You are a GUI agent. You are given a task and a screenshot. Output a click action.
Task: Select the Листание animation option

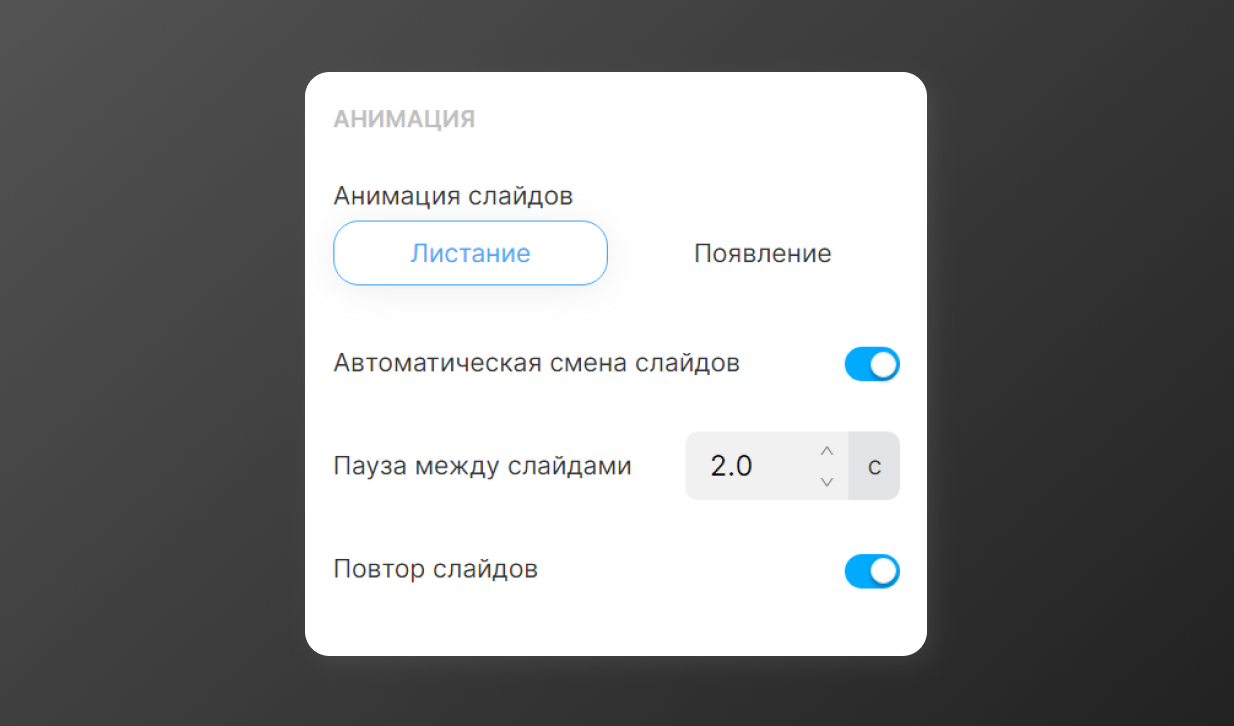pos(470,253)
